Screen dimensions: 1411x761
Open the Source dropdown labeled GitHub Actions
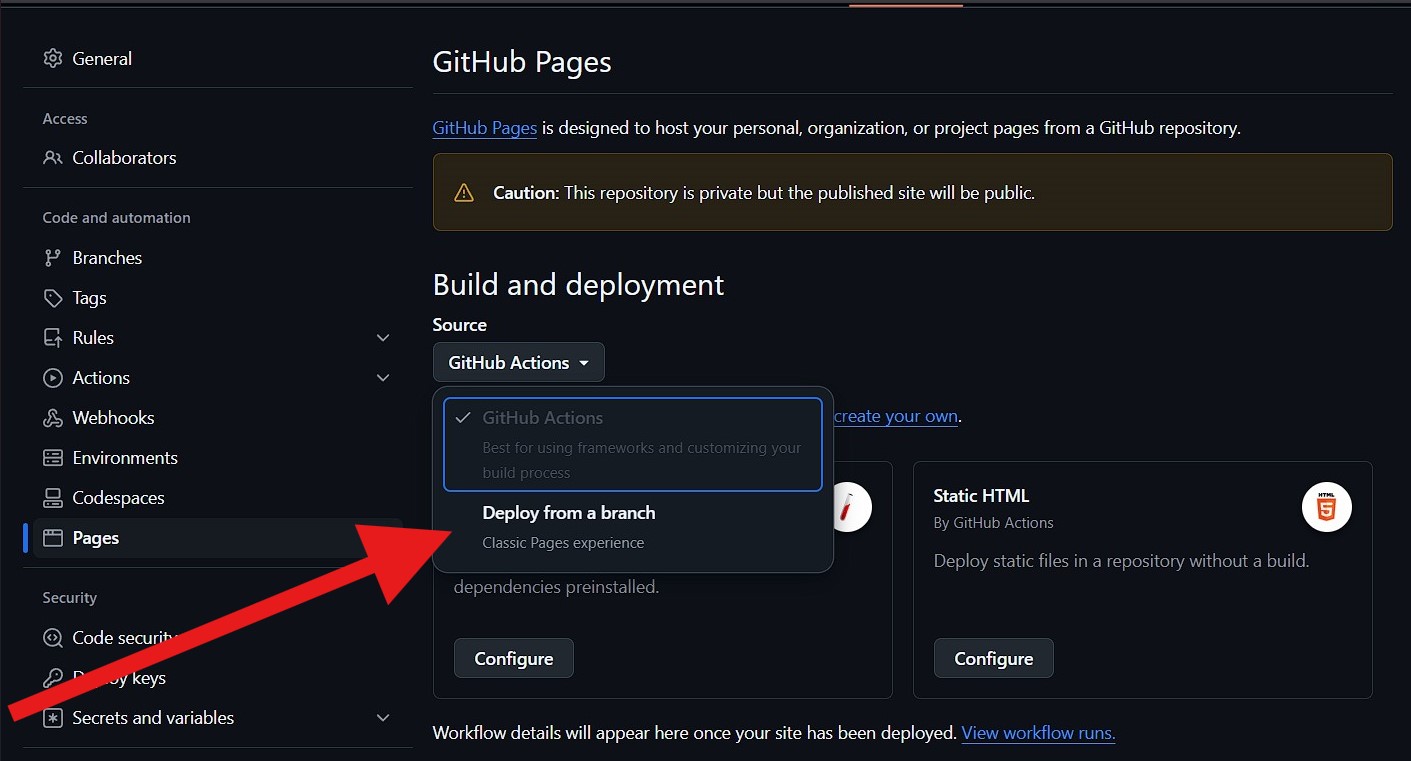[x=518, y=361]
